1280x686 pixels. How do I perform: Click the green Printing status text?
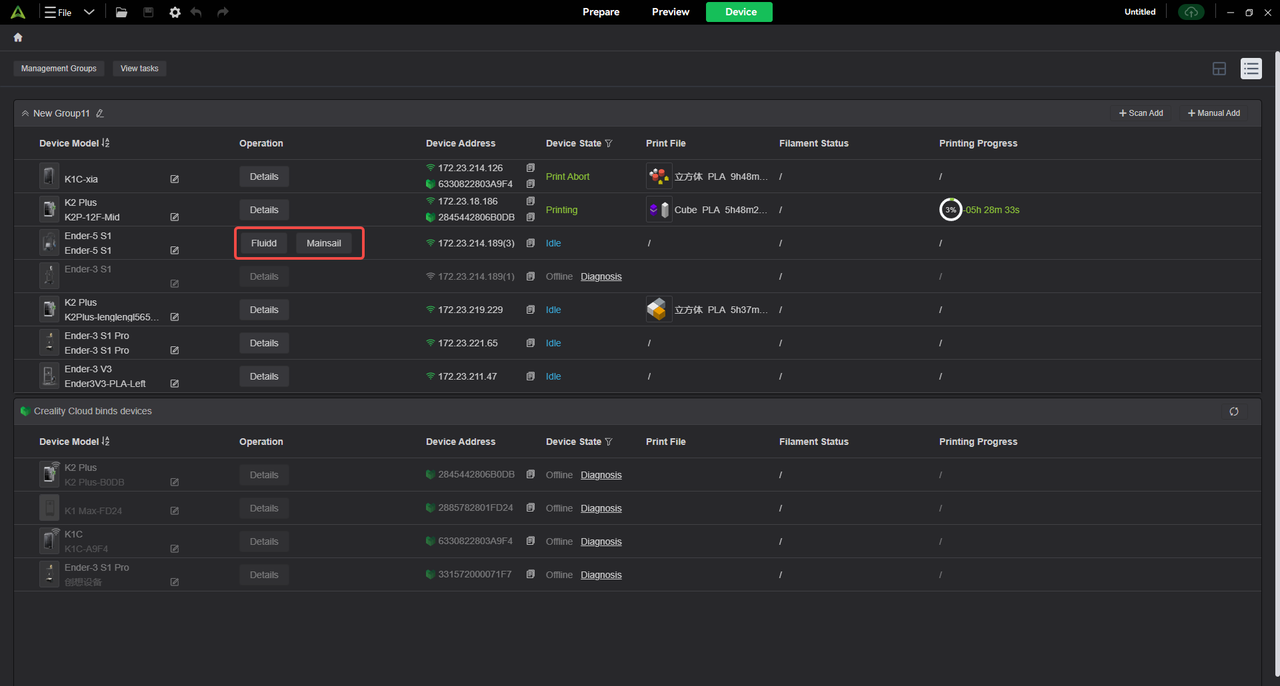[x=562, y=210]
